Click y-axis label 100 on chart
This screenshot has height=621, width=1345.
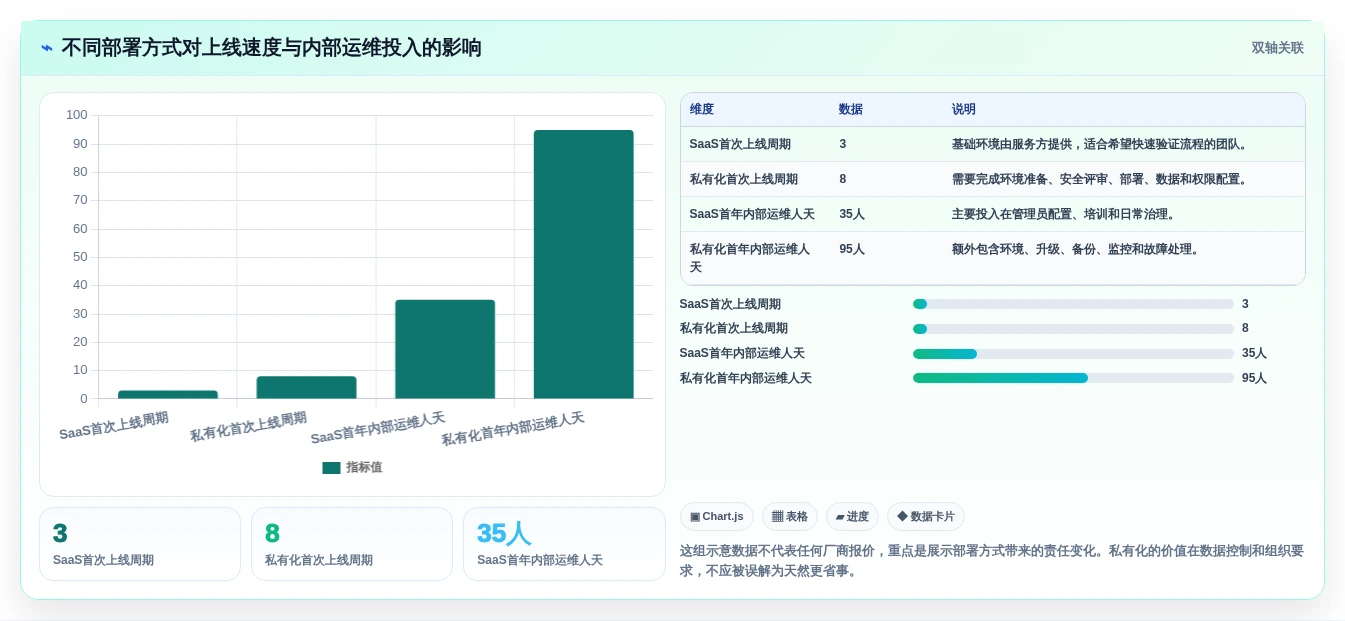pyautogui.click(x=77, y=115)
